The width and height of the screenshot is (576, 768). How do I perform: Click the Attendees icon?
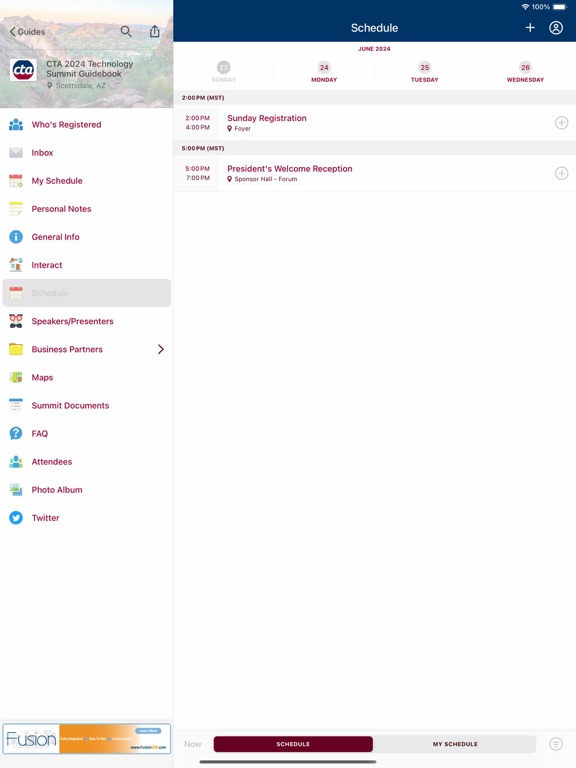pyautogui.click(x=16, y=462)
